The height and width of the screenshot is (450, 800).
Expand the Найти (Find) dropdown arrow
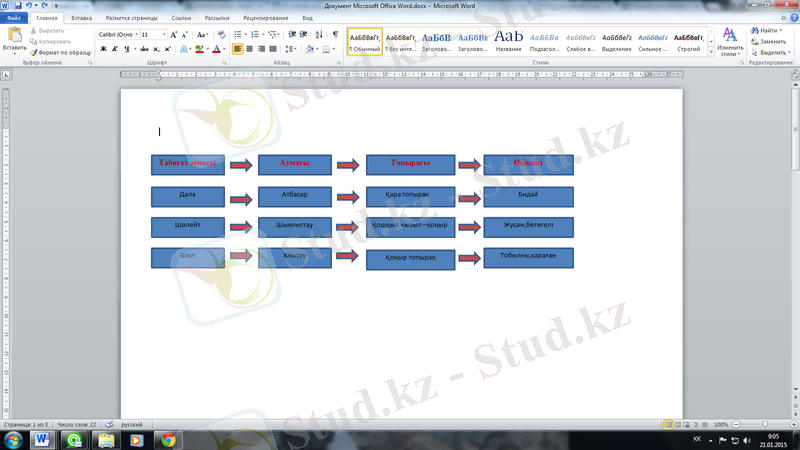(x=784, y=31)
